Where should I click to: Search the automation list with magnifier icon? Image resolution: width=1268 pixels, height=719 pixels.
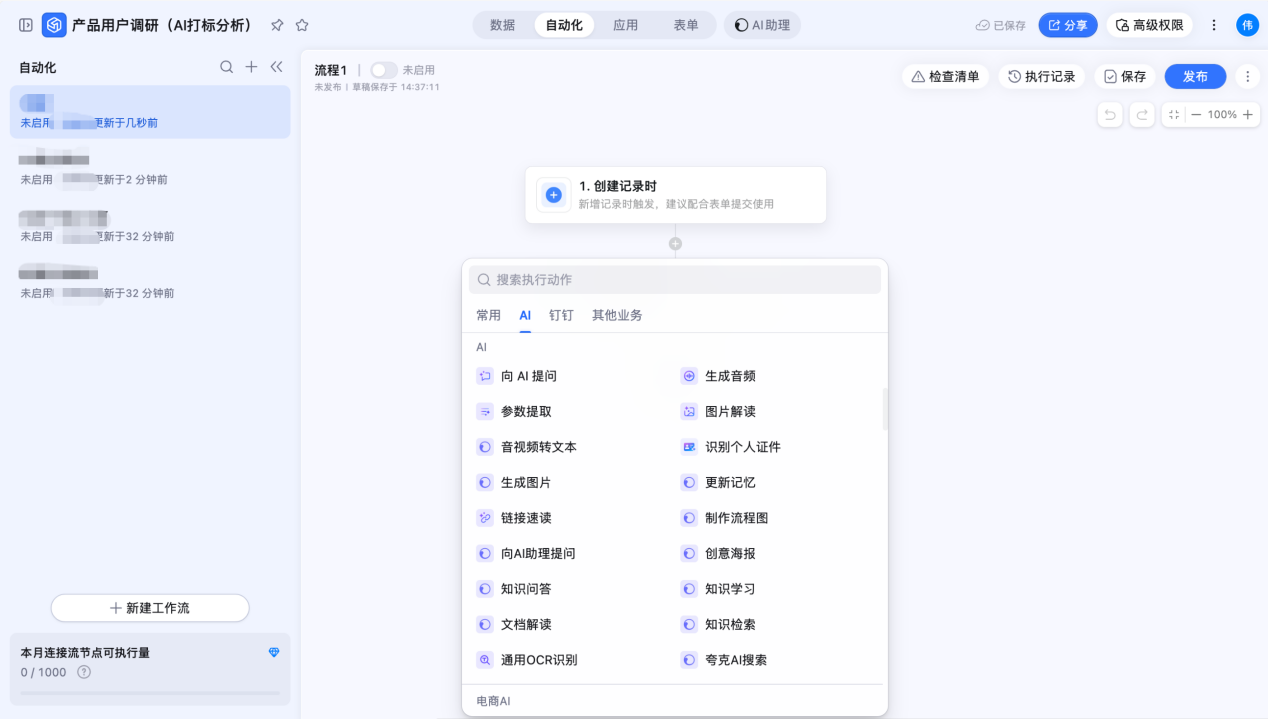(227, 67)
